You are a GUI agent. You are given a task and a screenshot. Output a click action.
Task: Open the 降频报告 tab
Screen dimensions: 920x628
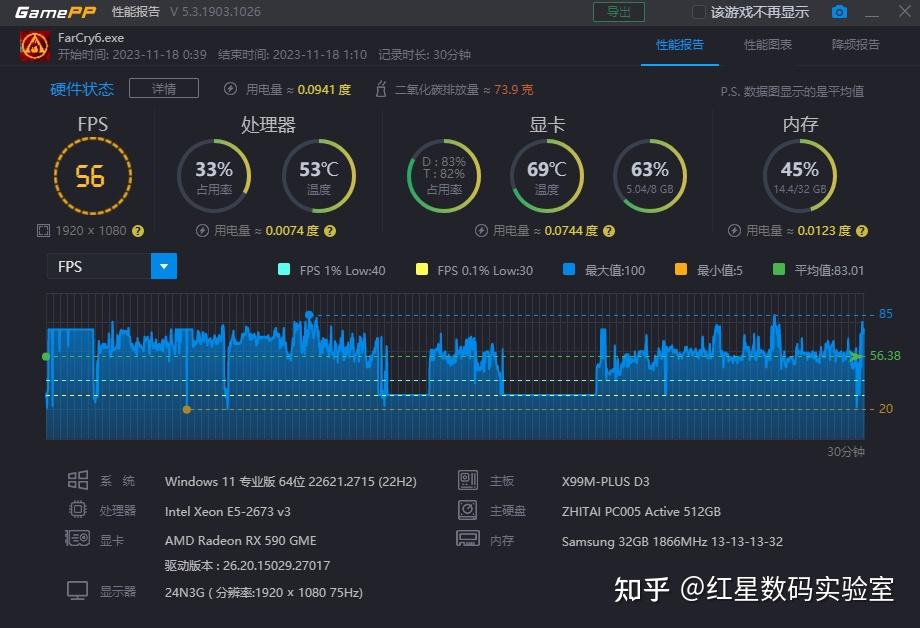(855, 45)
